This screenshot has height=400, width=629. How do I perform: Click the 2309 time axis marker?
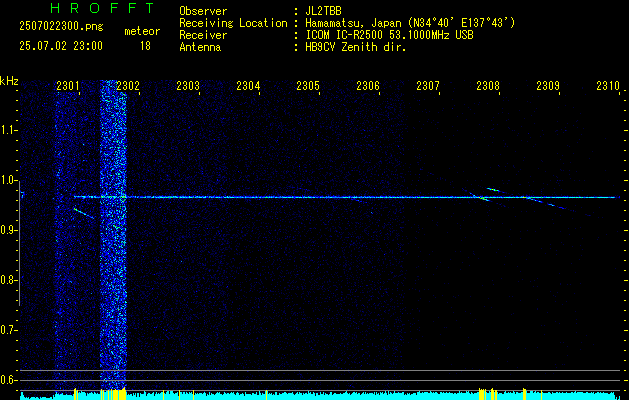click(x=548, y=85)
